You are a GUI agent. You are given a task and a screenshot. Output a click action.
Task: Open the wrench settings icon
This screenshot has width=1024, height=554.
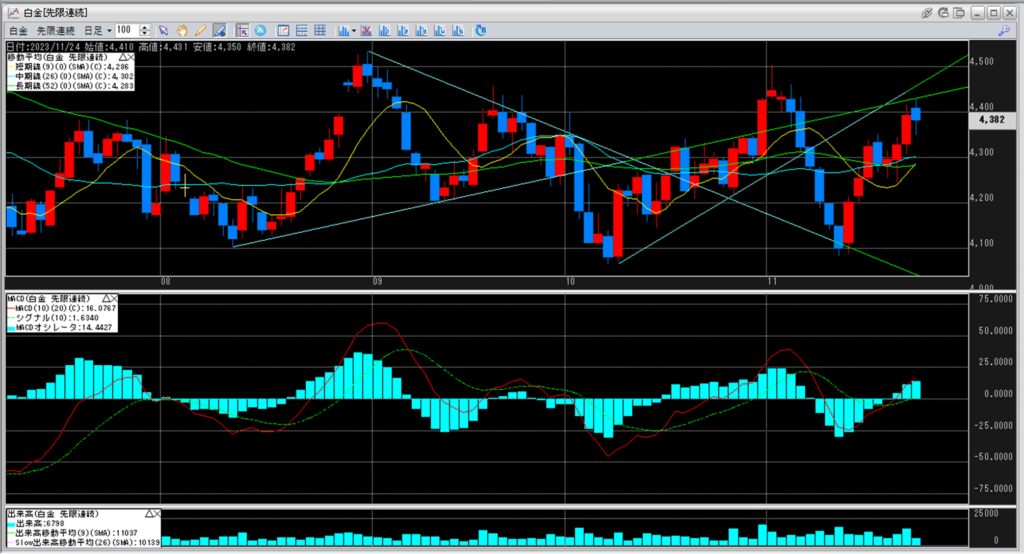[x=1004, y=31]
